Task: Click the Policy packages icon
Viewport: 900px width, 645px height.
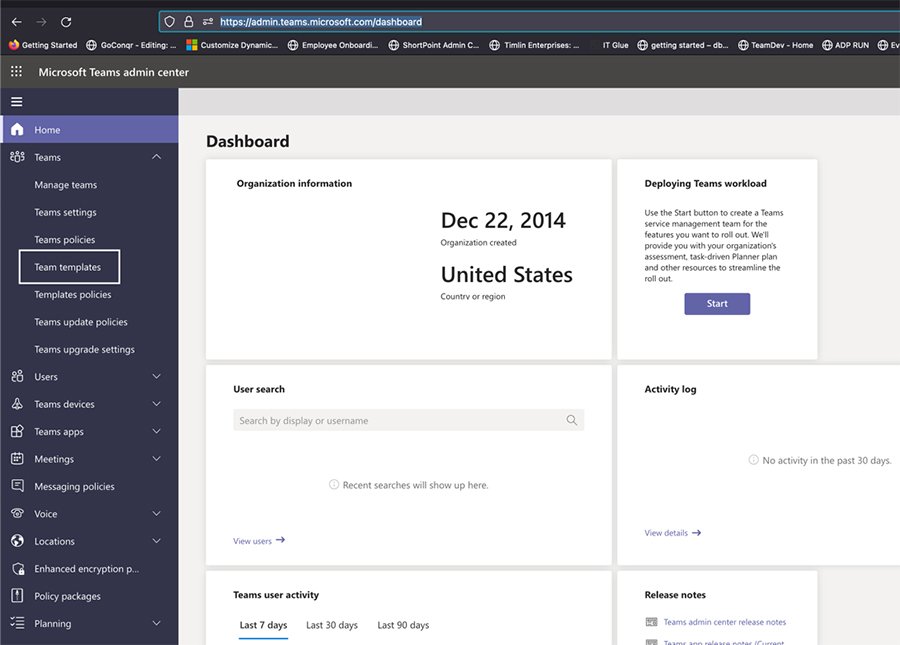Action: [x=16, y=596]
